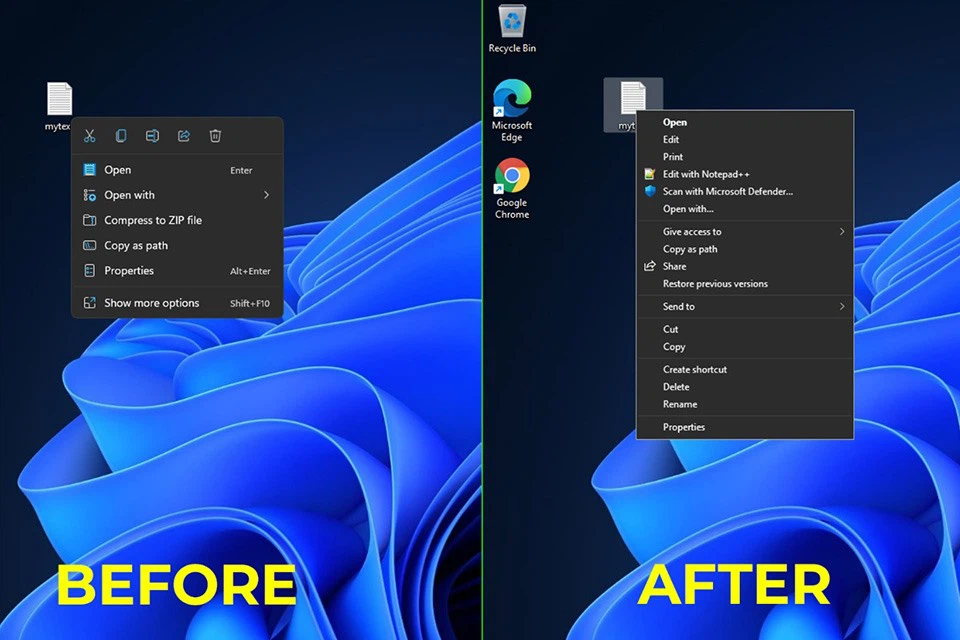Click the Rename icon in the new context menu

152,136
